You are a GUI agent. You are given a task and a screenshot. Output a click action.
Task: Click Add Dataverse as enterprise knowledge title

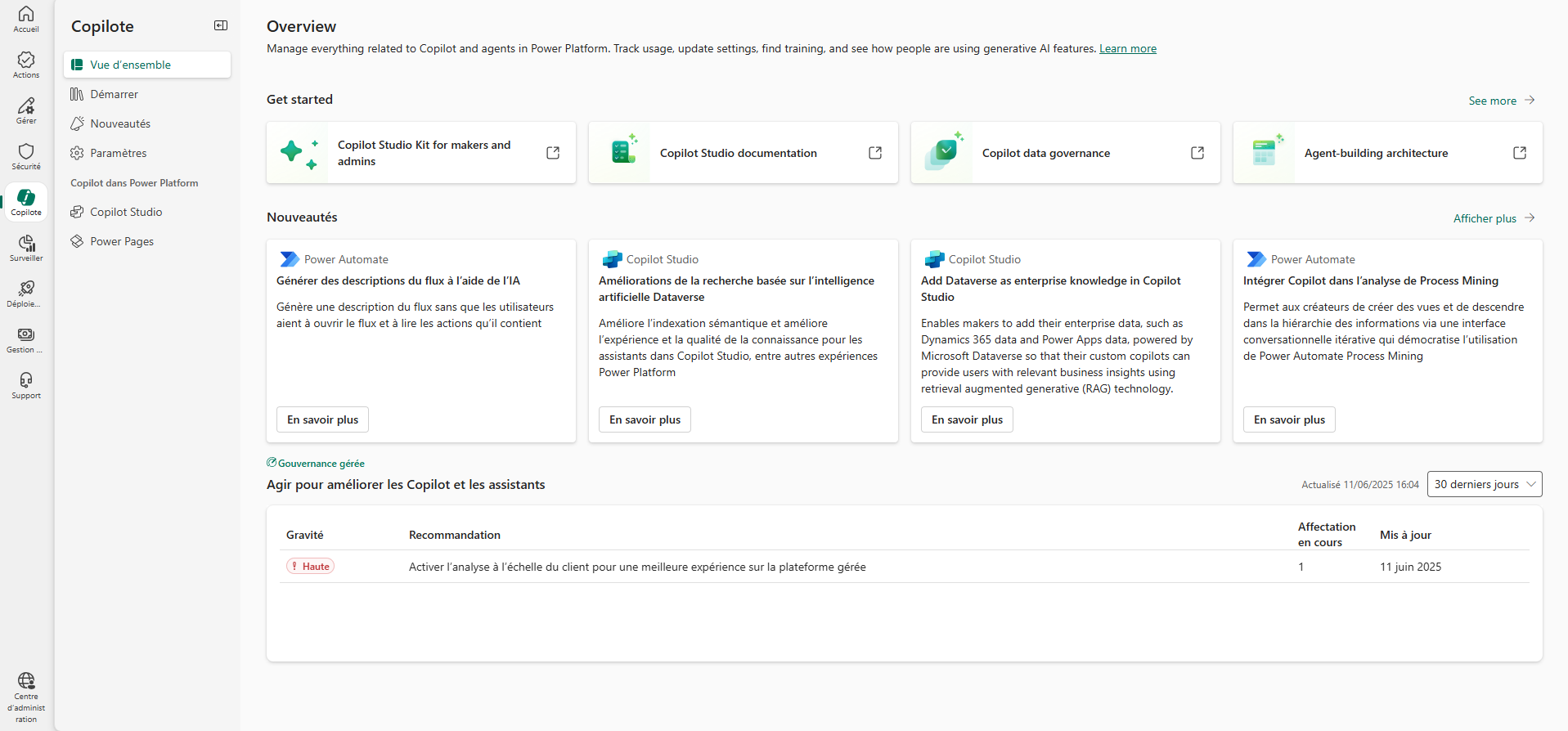coord(1051,289)
